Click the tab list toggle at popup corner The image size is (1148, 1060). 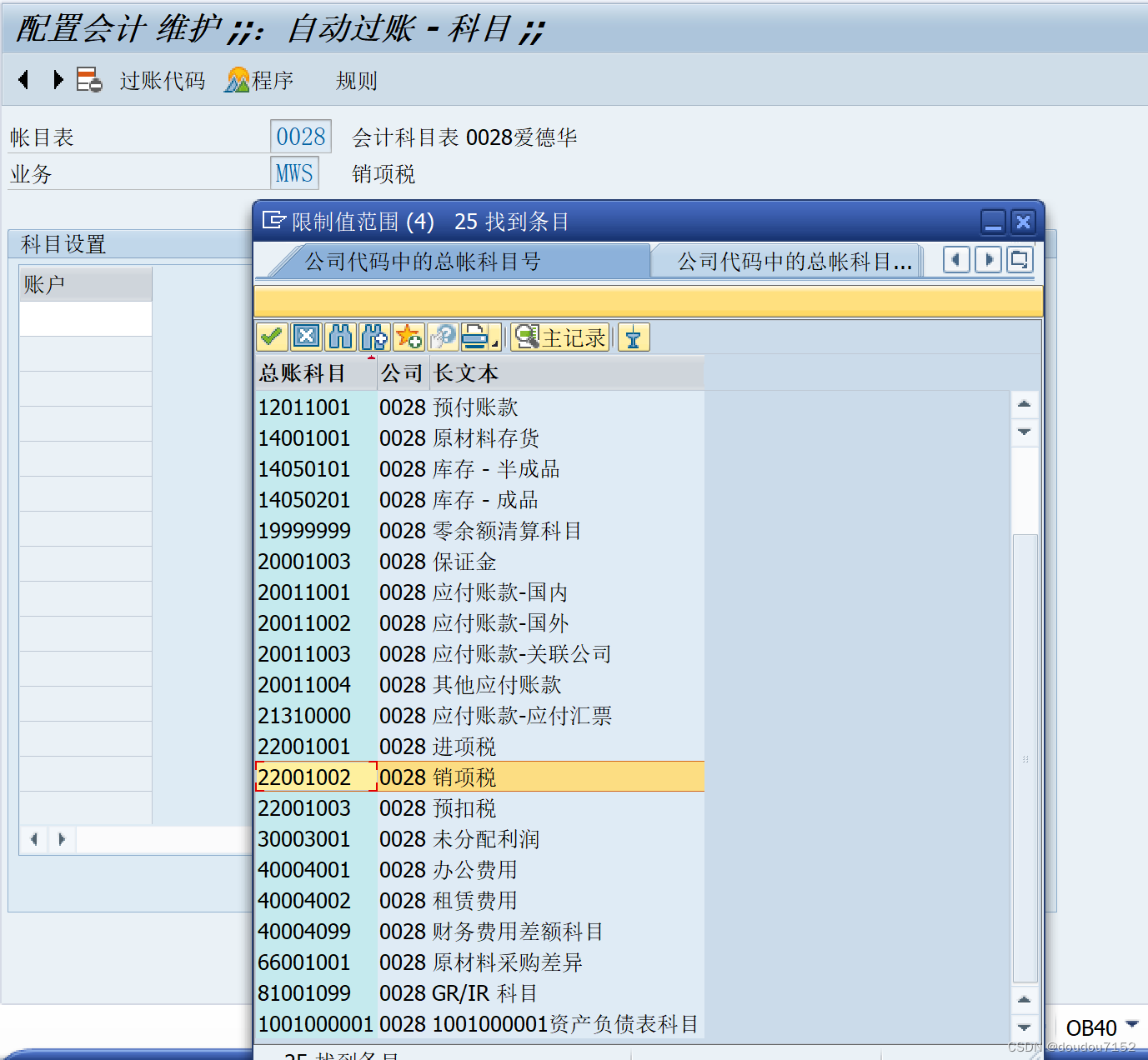coord(1019,260)
